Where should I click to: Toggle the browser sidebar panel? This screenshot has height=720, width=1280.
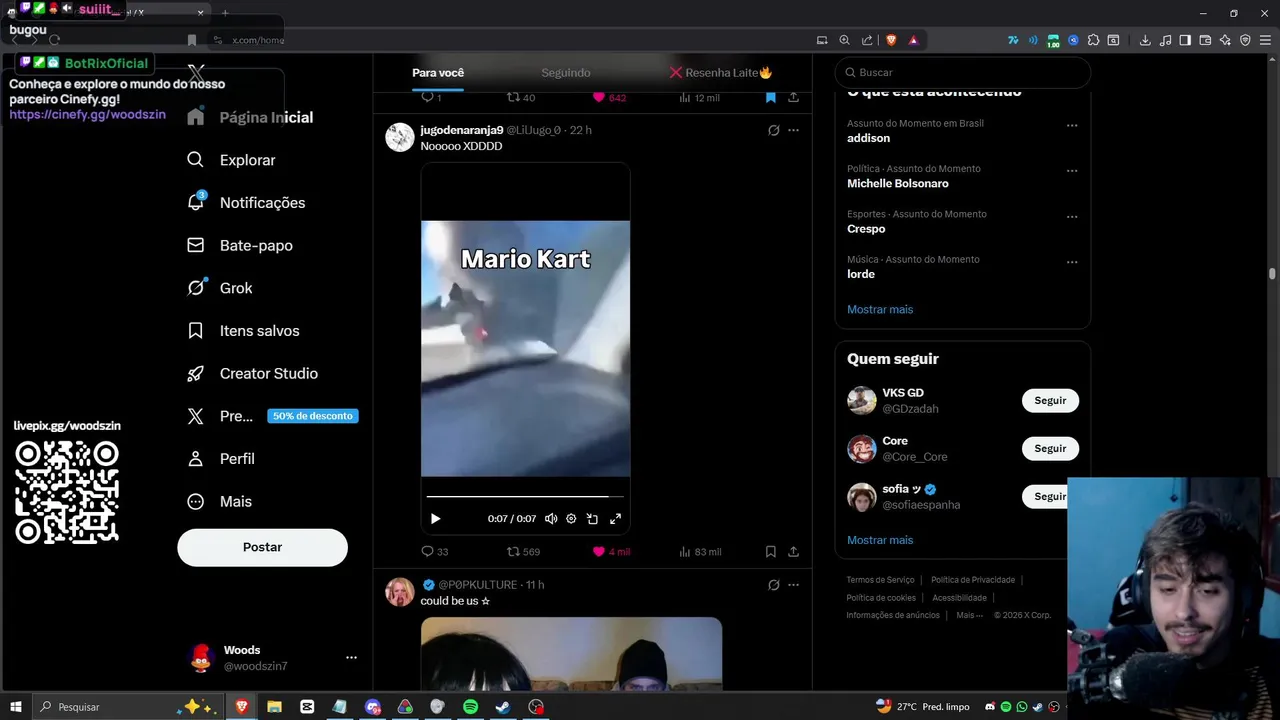point(1185,40)
